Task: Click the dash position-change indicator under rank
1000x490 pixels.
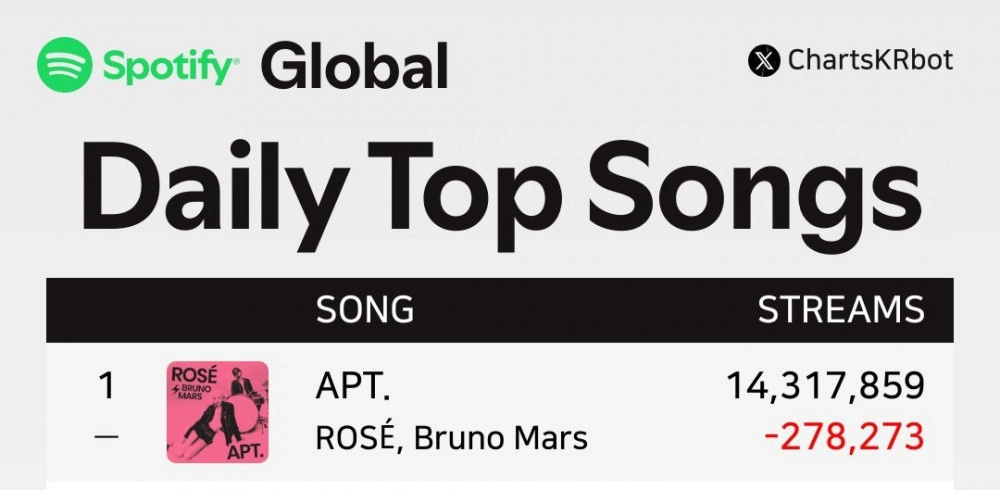Action: (106, 436)
